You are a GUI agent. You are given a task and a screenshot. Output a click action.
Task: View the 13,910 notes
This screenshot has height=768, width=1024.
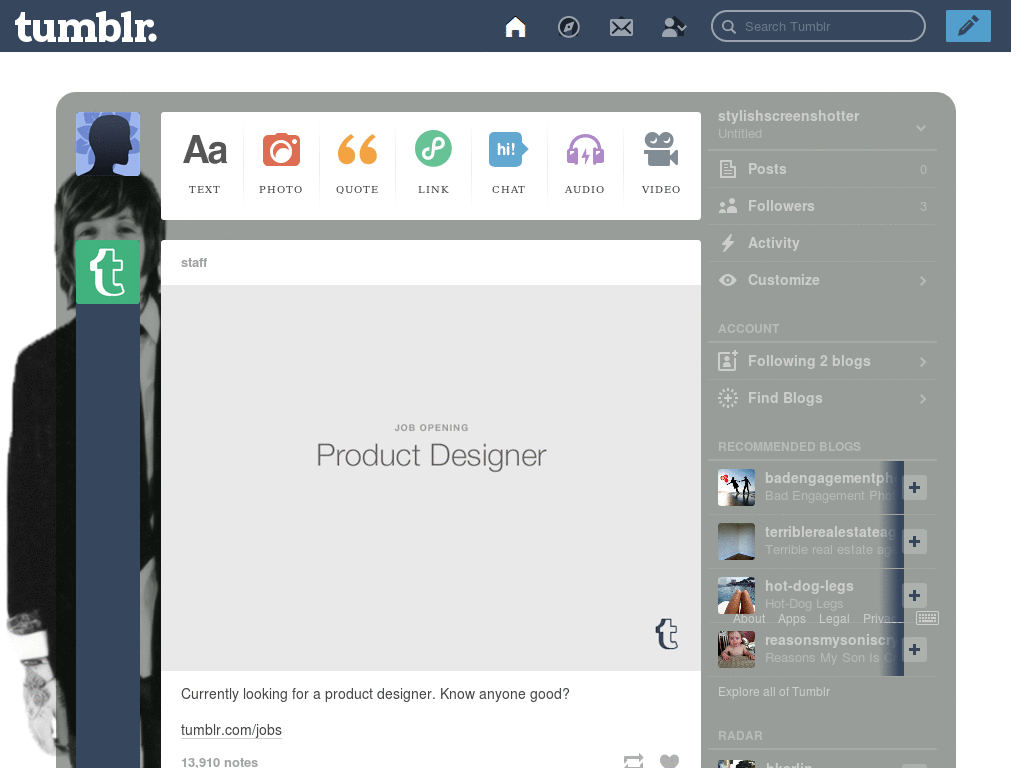pos(219,762)
